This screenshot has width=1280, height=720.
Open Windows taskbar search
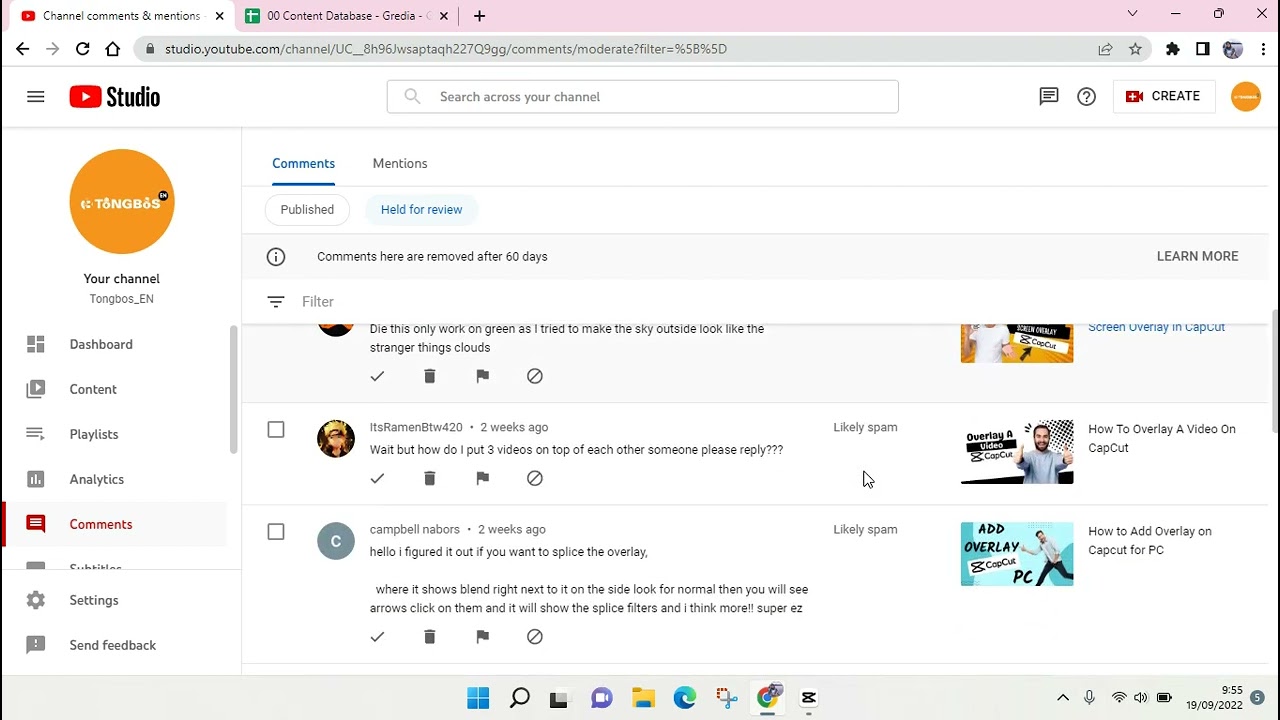click(x=519, y=698)
